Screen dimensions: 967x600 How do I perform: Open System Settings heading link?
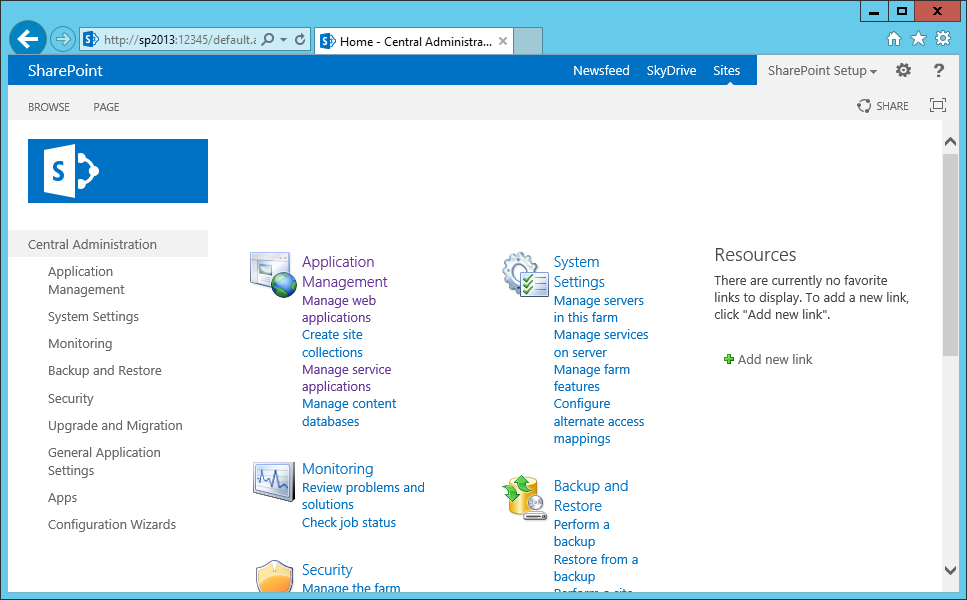(x=579, y=272)
